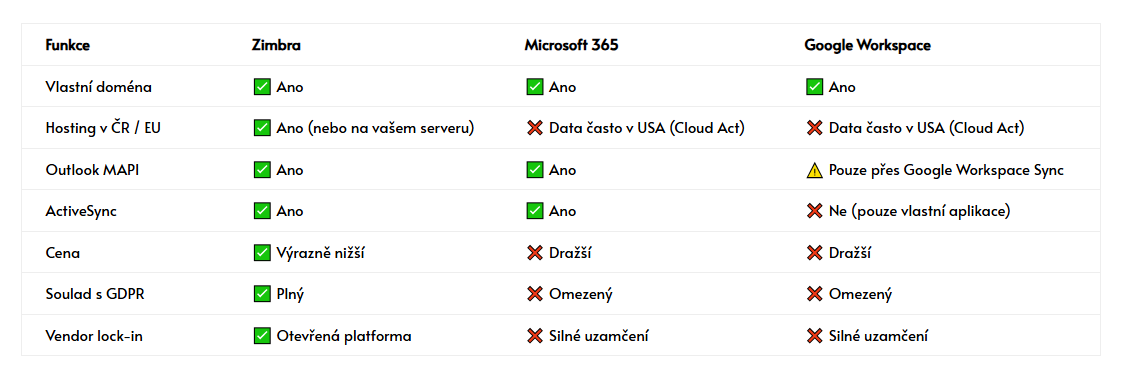The height and width of the screenshot is (387, 1124).
Task: Click red cross beside Microsoft 365 Data často v USA
Action: 534,128
